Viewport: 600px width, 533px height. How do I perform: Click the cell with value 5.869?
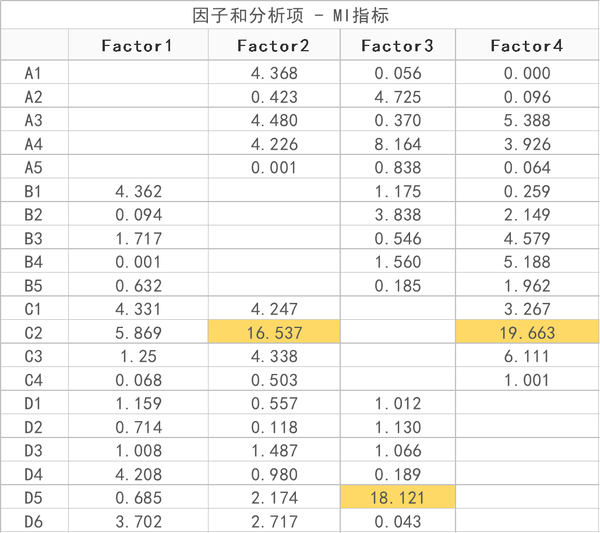138,332
